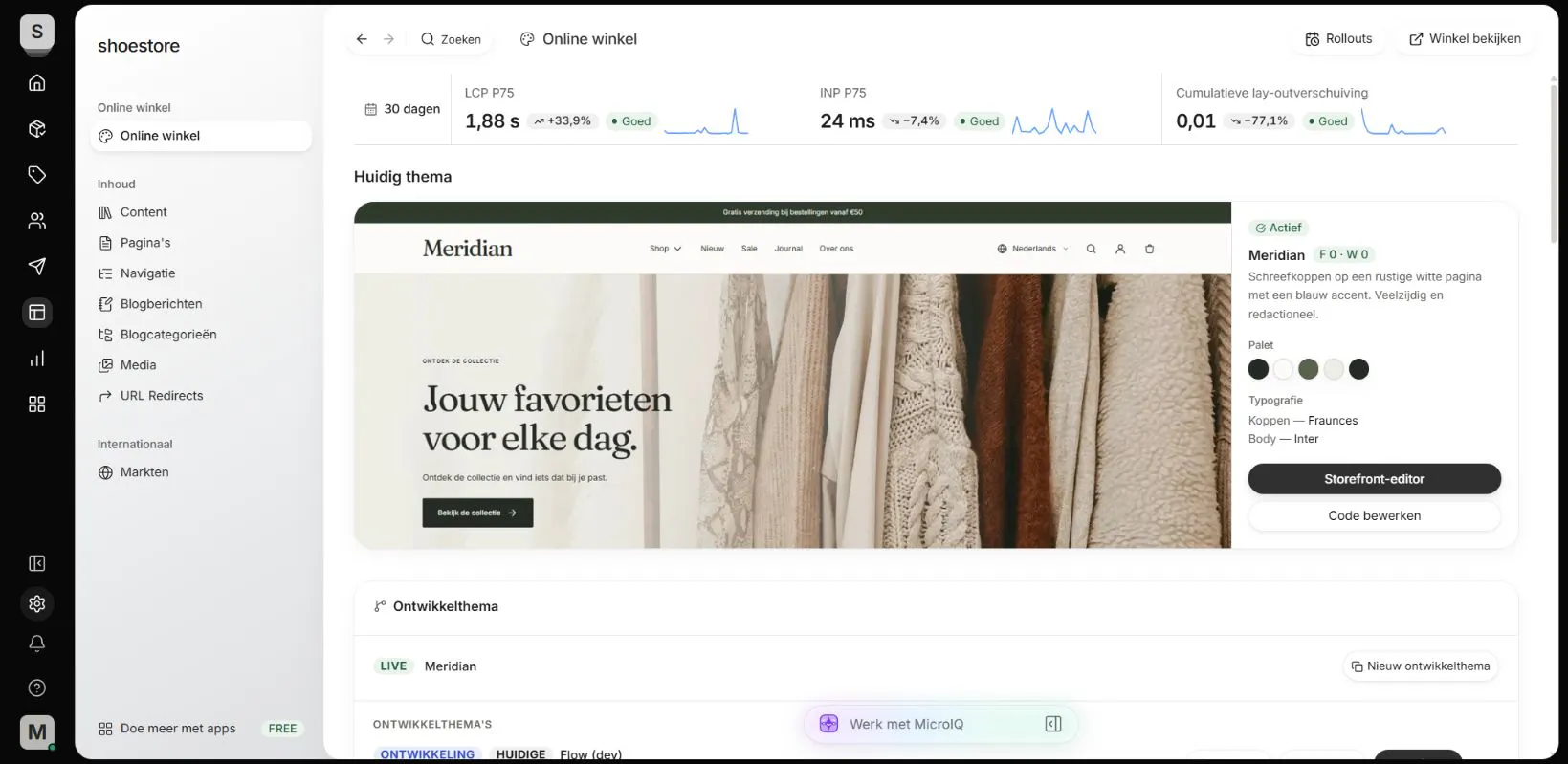Click the S store avatar at top left
Screen dimensions: 1568x764
37,32
